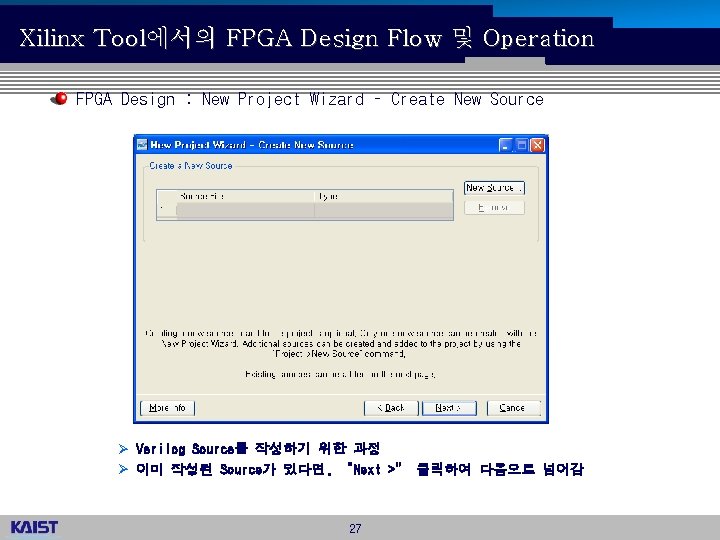The width and height of the screenshot is (720, 540).
Task: Go to previous step with Back
Action: pyautogui.click(x=391, y=408)
